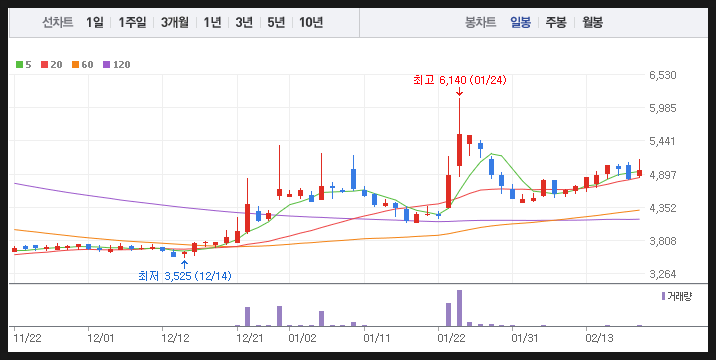
Task: Show the 1년 line chart
Action: (x=212, y=22)
